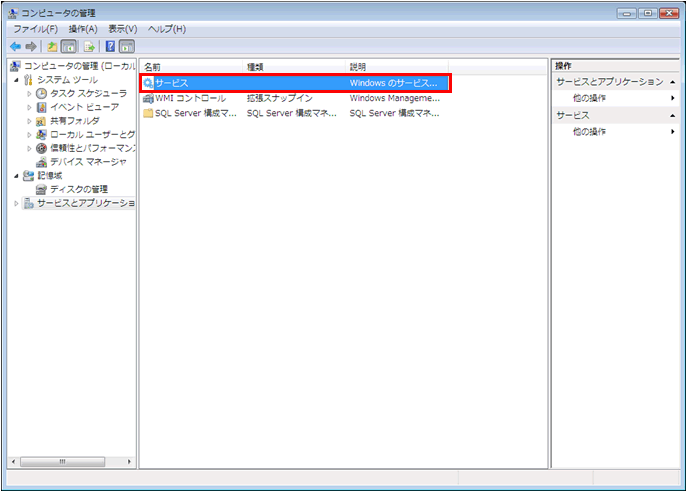The height and width of the screenshot is (492, 687).
Task: Click the tree scrollbar right arrow
Action: [129, 462]
